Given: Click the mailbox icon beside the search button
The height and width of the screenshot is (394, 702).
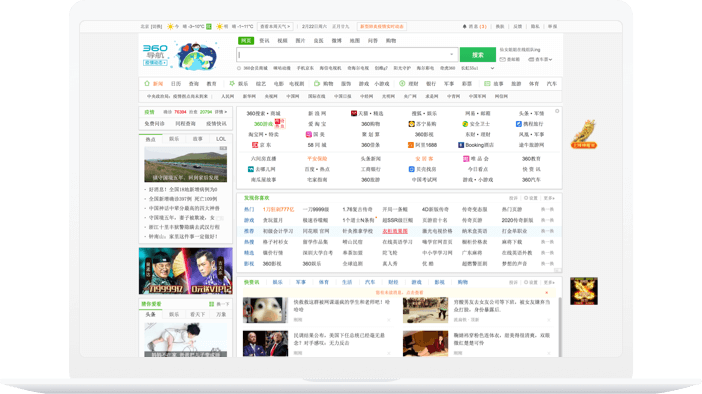Looking at the screenshot, I should click(x=503, y=59).
